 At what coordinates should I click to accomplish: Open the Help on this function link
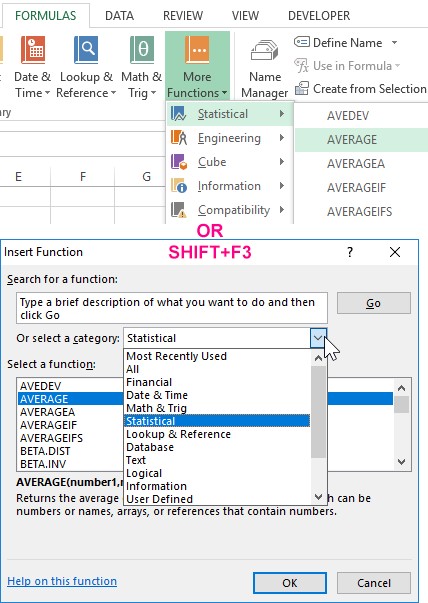62,581
